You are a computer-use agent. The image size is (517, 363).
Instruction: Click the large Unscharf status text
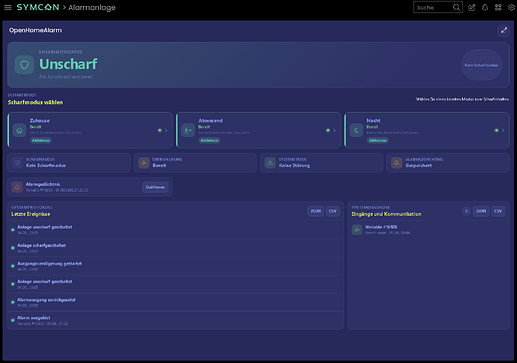click(x=68, y=64)
